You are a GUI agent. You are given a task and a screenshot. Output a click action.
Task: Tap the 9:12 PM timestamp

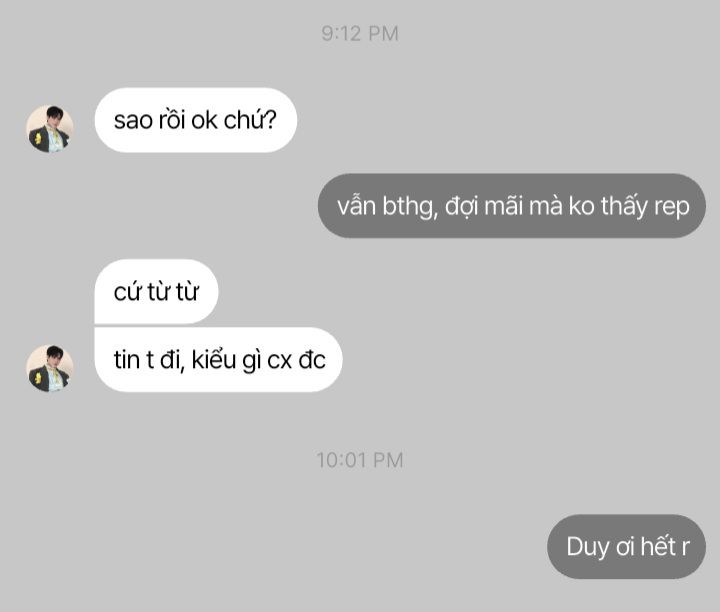[360, 34]
